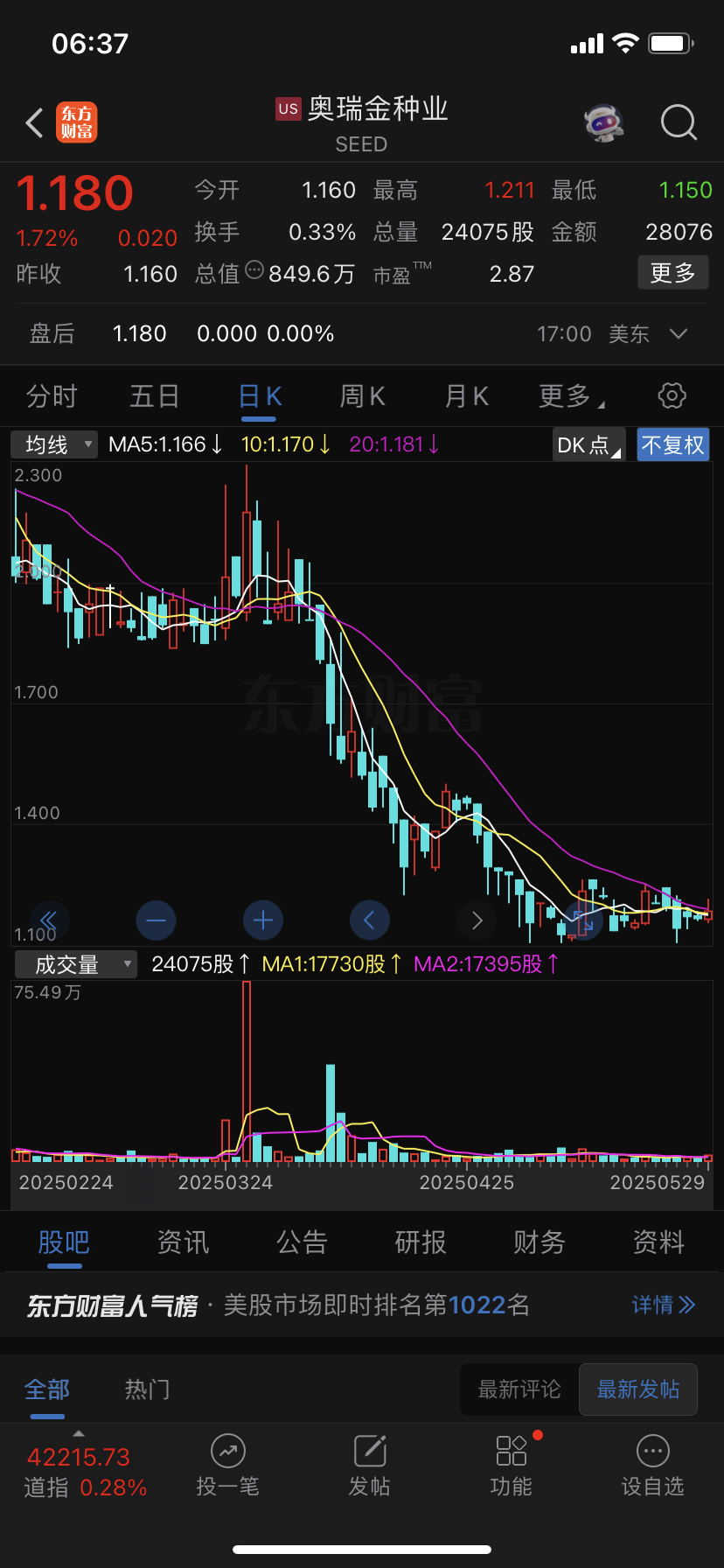724x1568 pixels.
Task: Toggle the 不复权 adjustment button
Action: click(x=673, y=444)
